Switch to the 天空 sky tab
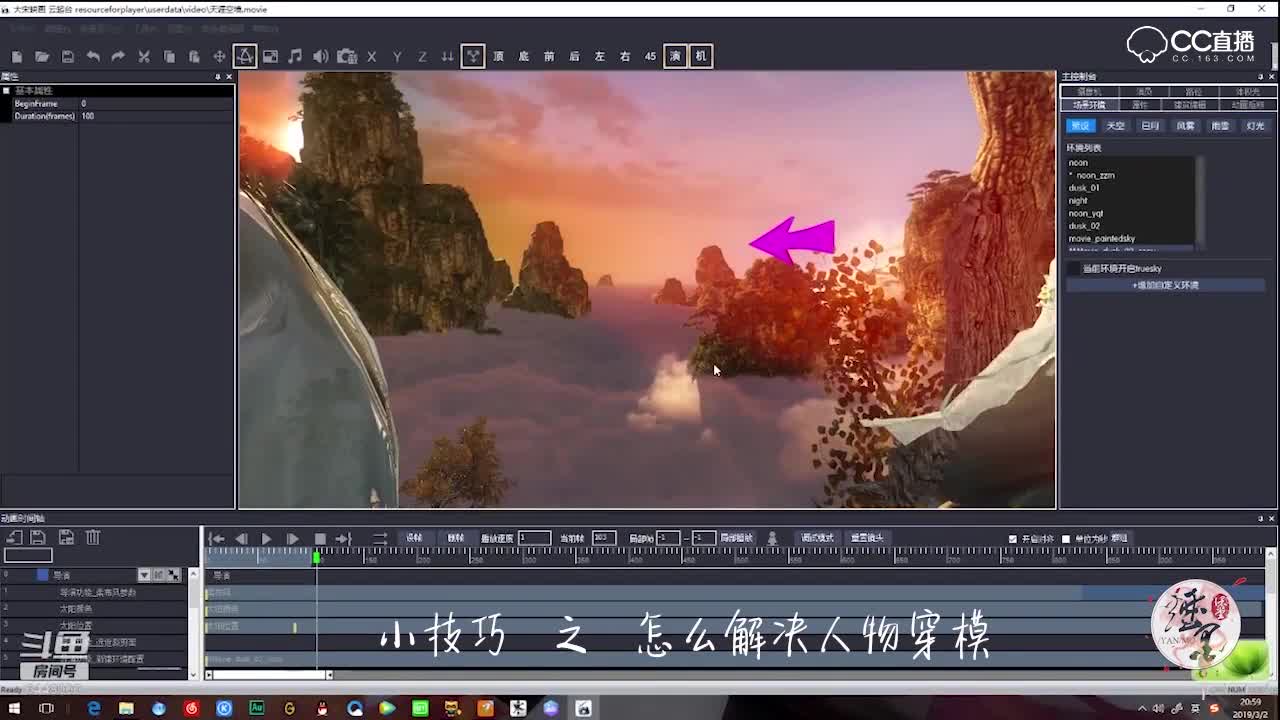Viewport: 1280px width, 720px height. point(1115,126)
